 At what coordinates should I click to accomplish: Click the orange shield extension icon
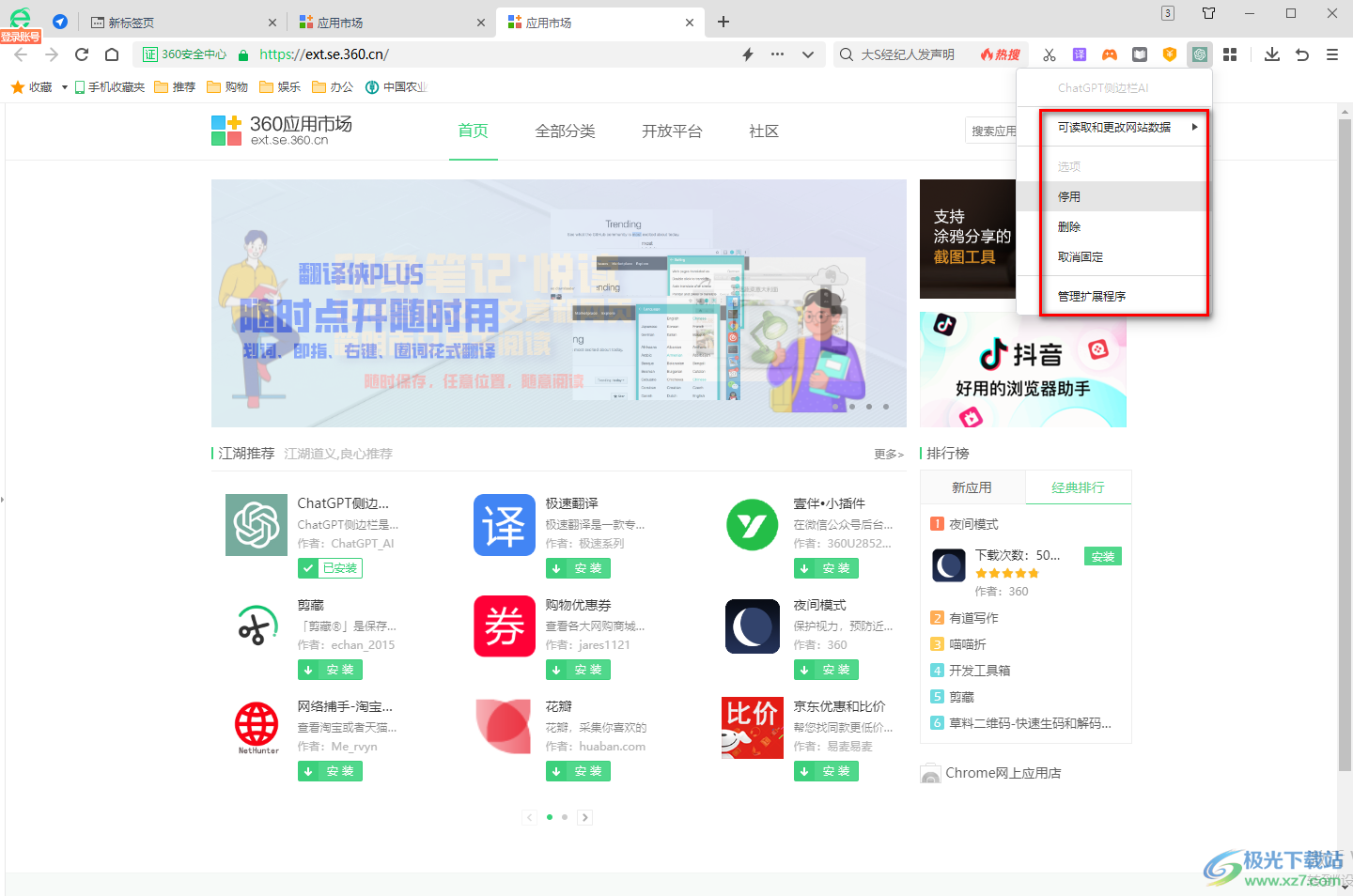coord(1170,54)
